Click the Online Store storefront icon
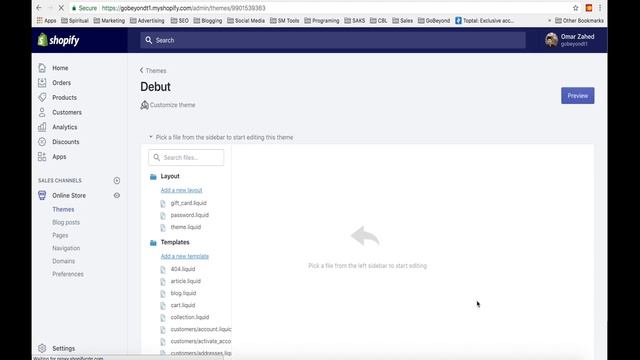The image size is (640, 360). 42,195
